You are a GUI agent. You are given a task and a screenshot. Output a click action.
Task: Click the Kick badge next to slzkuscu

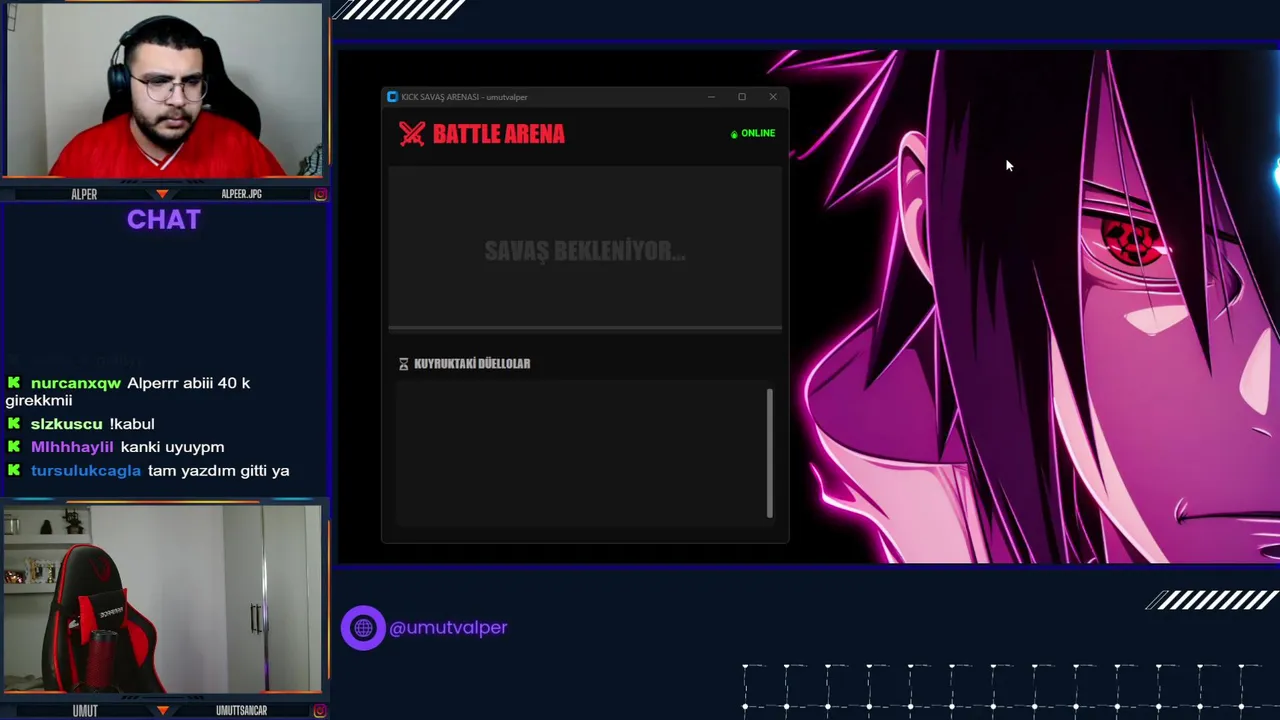click(x=14, y=424)
